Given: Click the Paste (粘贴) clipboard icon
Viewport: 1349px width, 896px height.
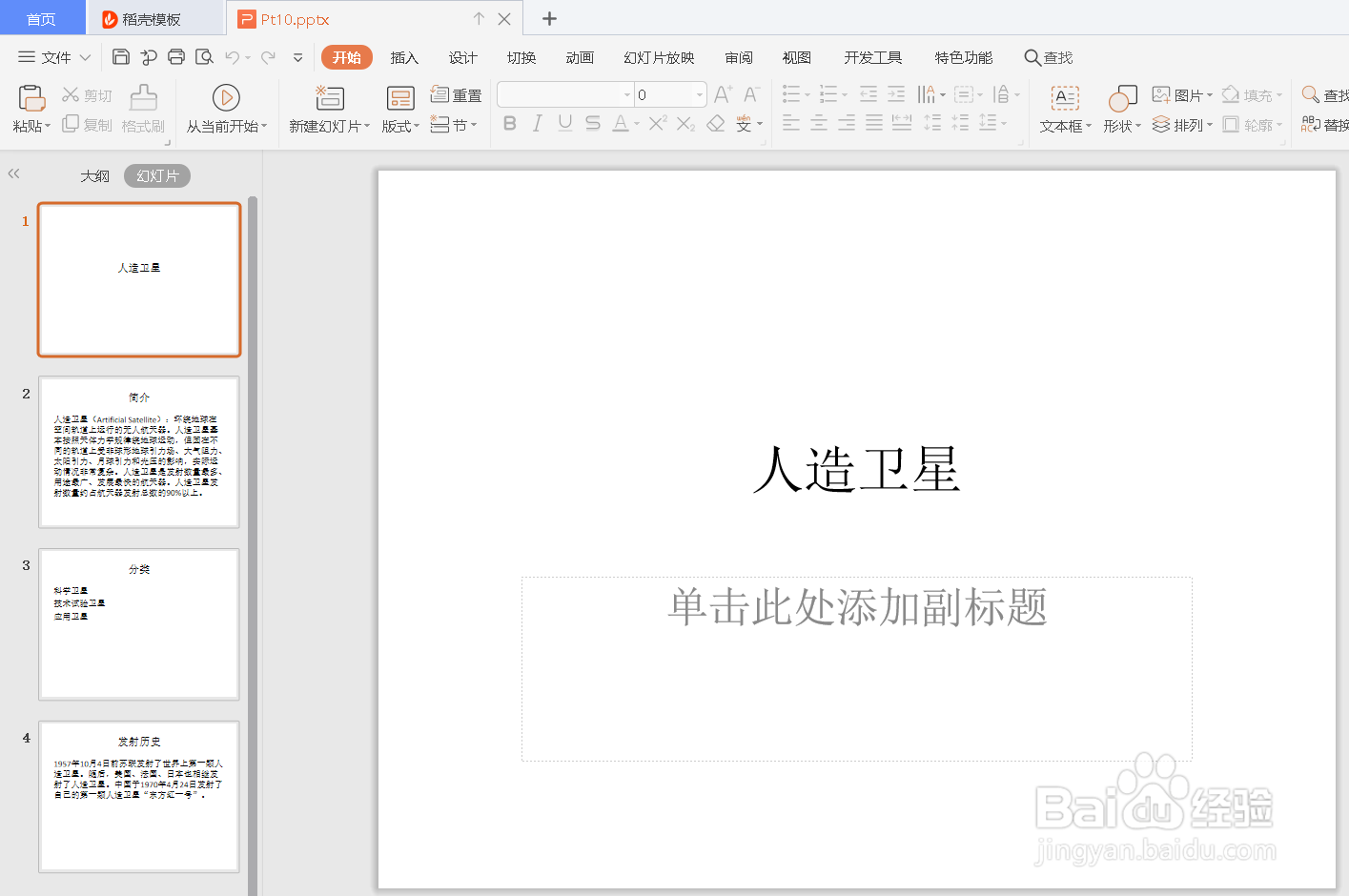Looking at the screenshot, I should [x=31, y=97].
